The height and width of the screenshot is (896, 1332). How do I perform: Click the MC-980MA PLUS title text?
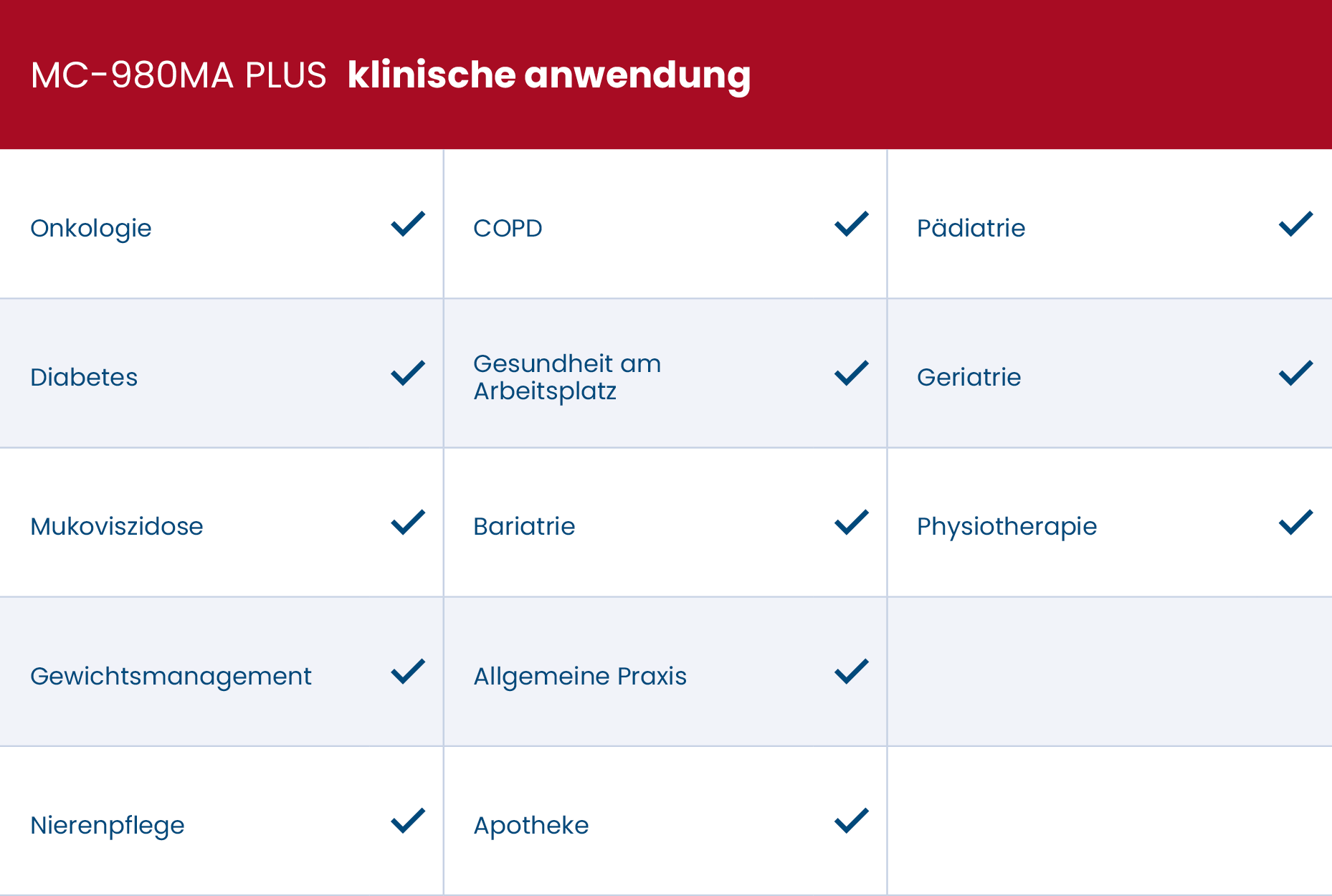(x=179, y=75)
